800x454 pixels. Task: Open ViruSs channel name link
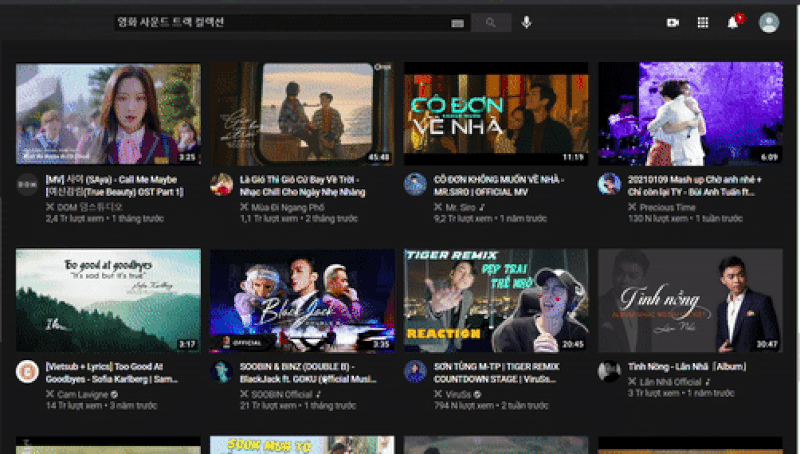click(x=458, y=394)
